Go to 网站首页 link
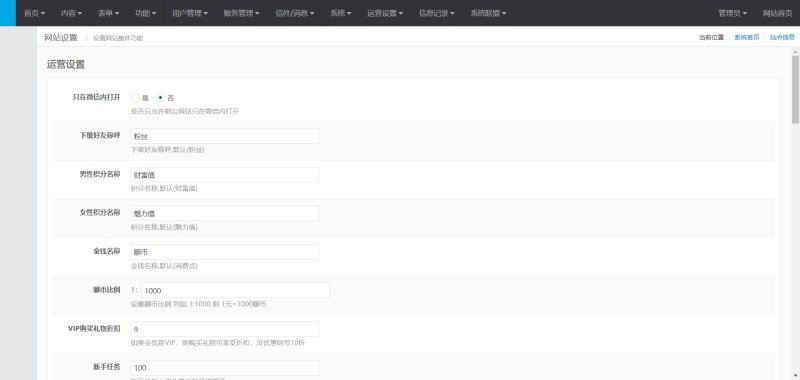 tap(777, 13)
